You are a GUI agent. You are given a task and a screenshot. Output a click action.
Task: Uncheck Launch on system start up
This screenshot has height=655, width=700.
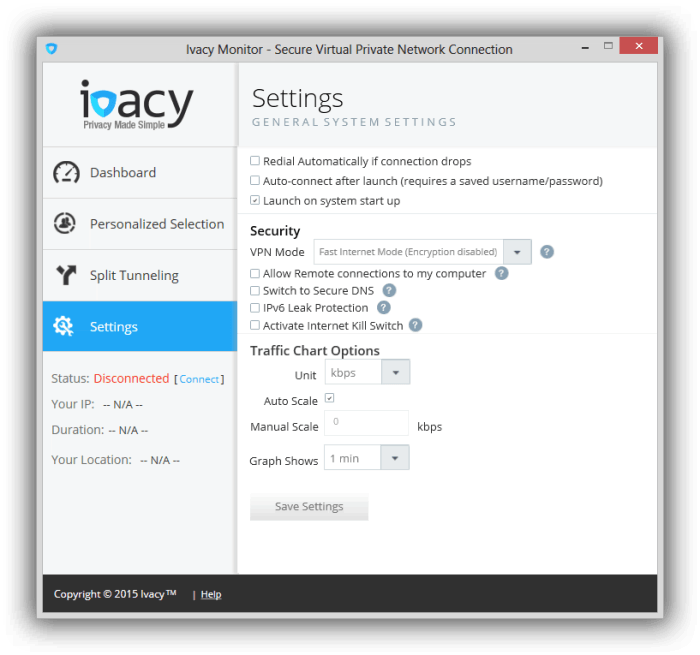(255, 200)
